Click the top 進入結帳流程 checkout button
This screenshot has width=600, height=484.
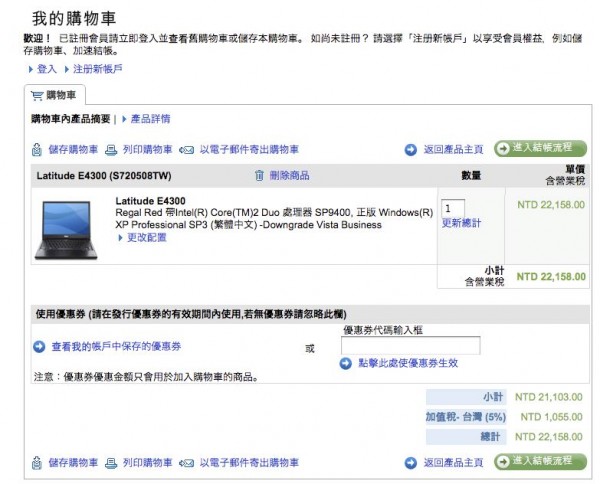(x=540, y=148)
